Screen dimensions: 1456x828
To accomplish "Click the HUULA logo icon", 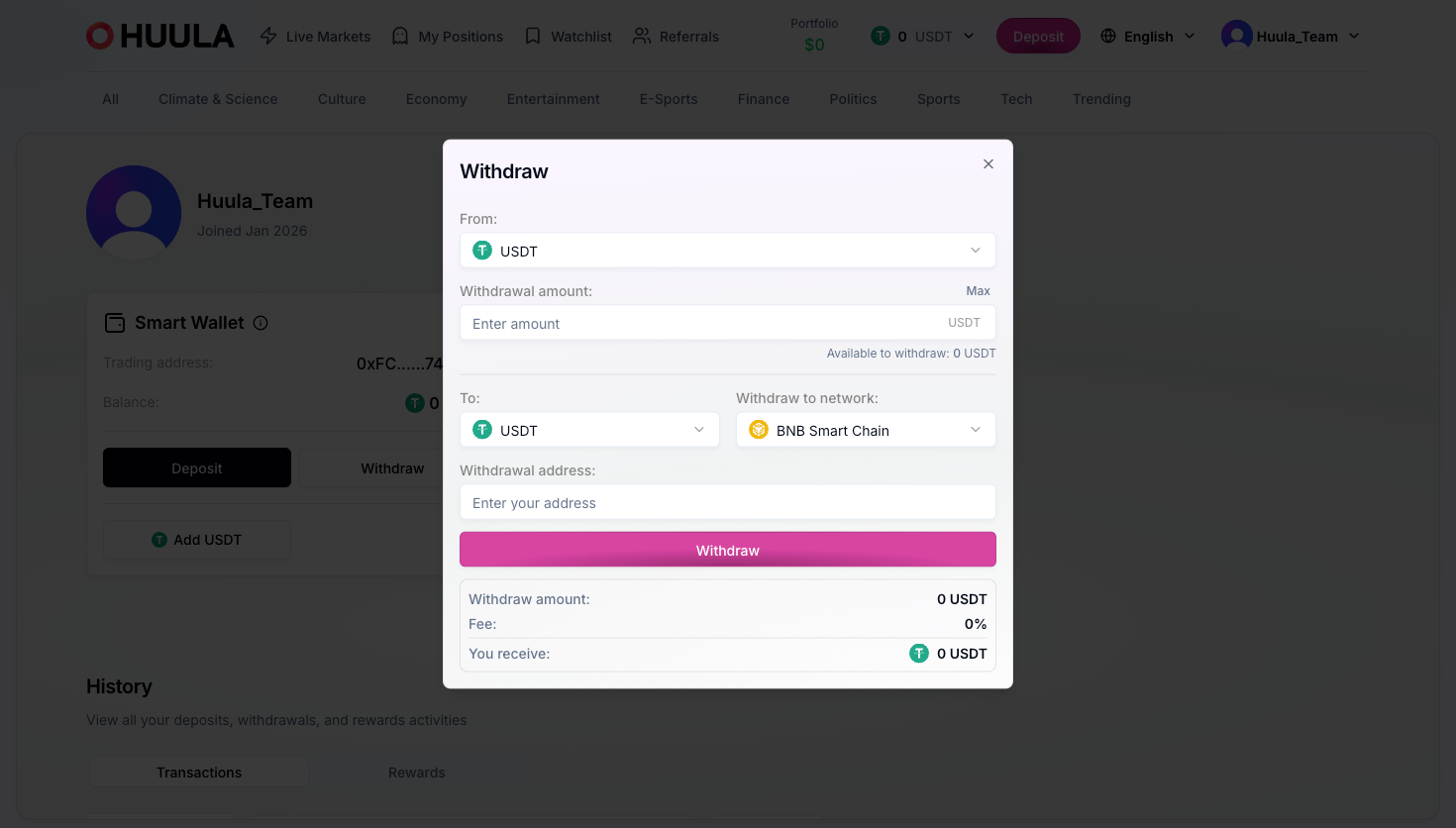I will coord(99,35).
